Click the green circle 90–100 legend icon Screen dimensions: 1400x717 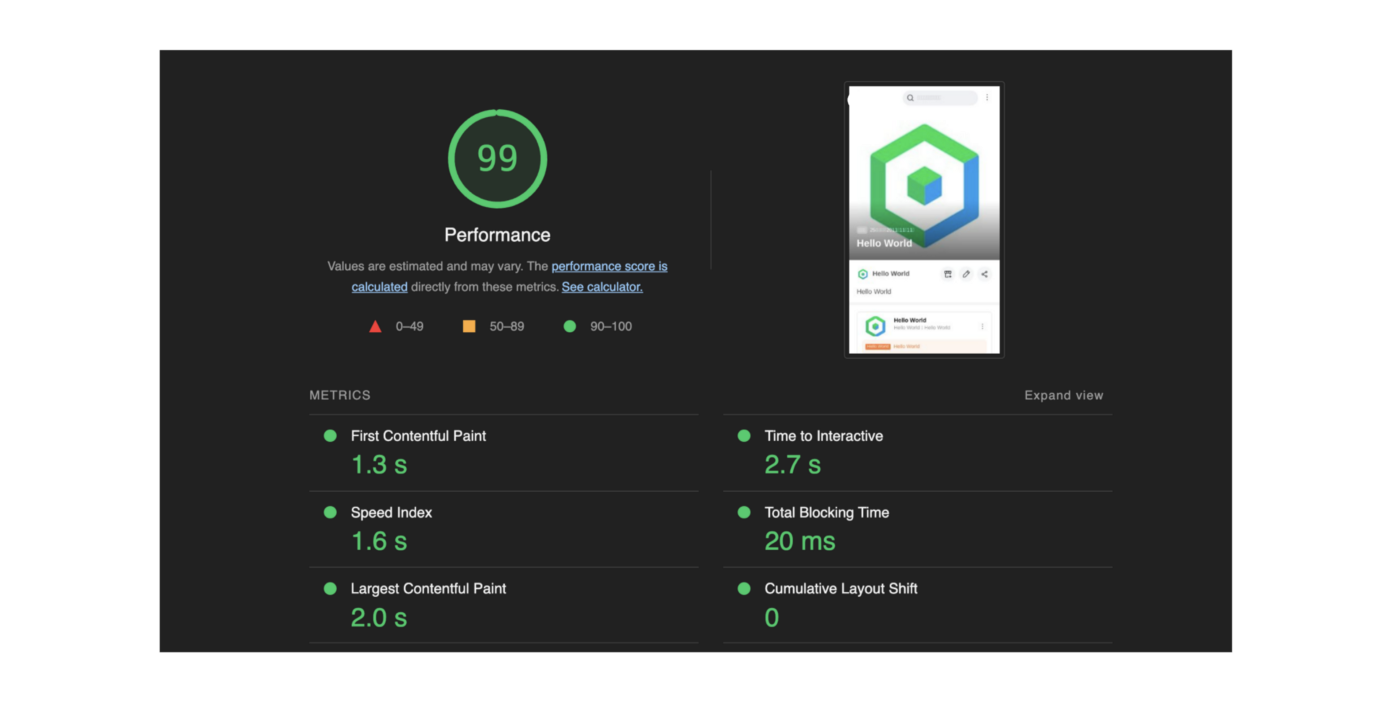point(570,326)
